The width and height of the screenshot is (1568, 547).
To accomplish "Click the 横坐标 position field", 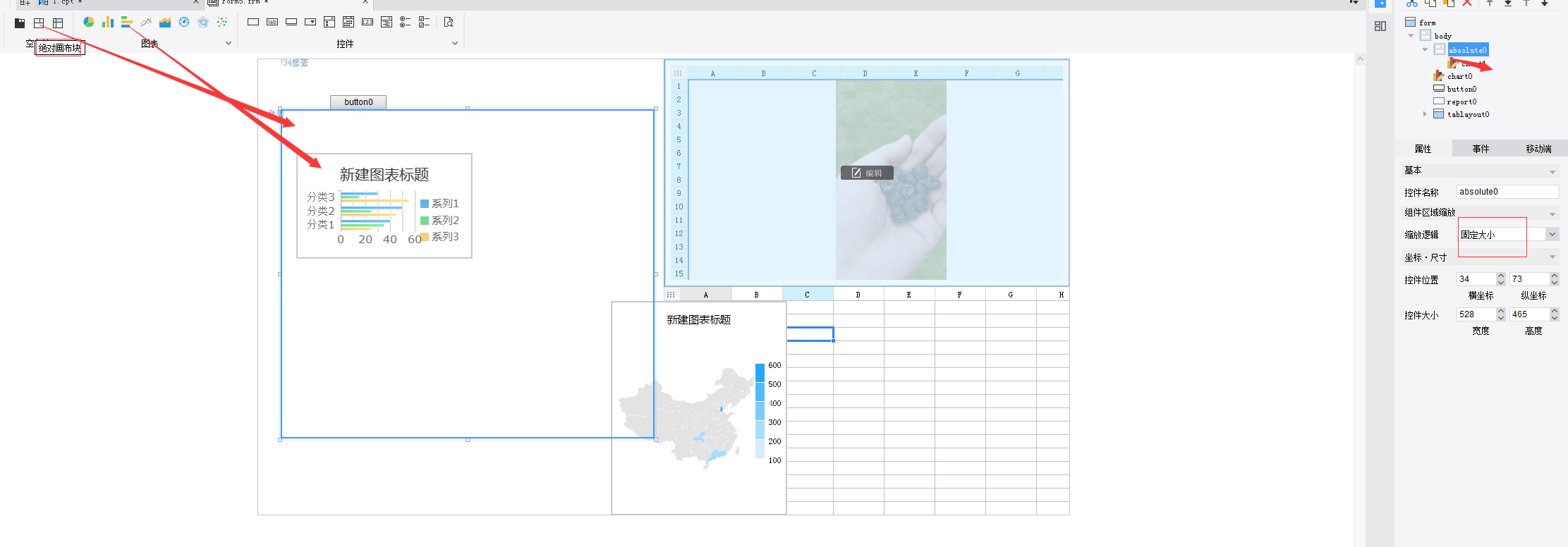I will 1476,279.
